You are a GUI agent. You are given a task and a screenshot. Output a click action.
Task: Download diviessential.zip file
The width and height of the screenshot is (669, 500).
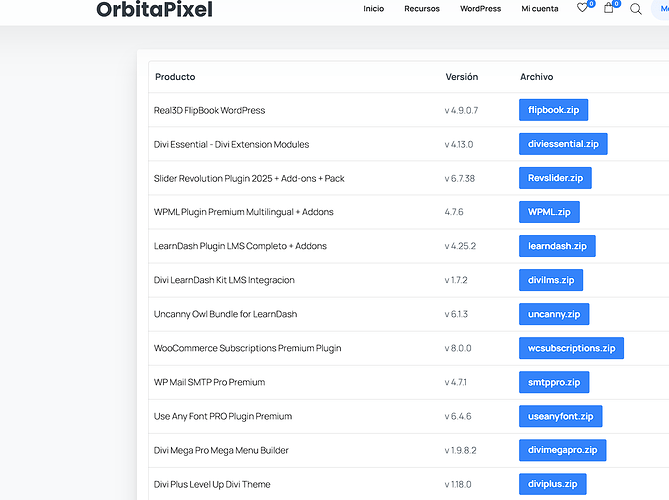[x=563, y=144]
